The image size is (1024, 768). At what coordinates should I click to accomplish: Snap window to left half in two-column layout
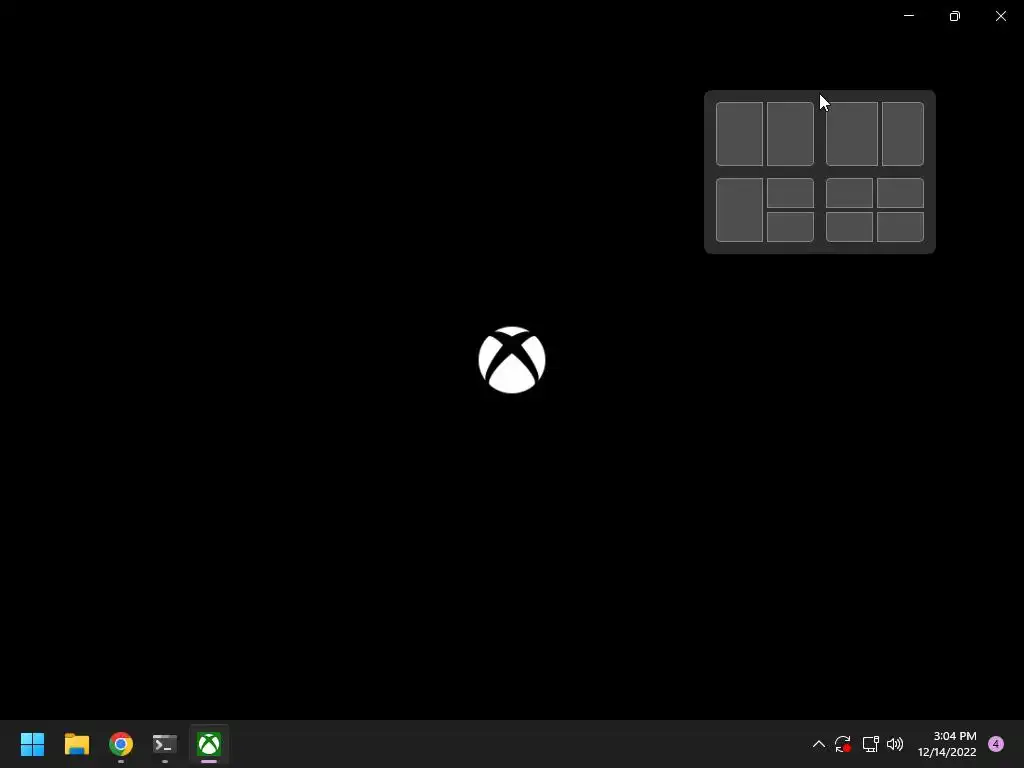pyautogui.click(x=739, y=134)
